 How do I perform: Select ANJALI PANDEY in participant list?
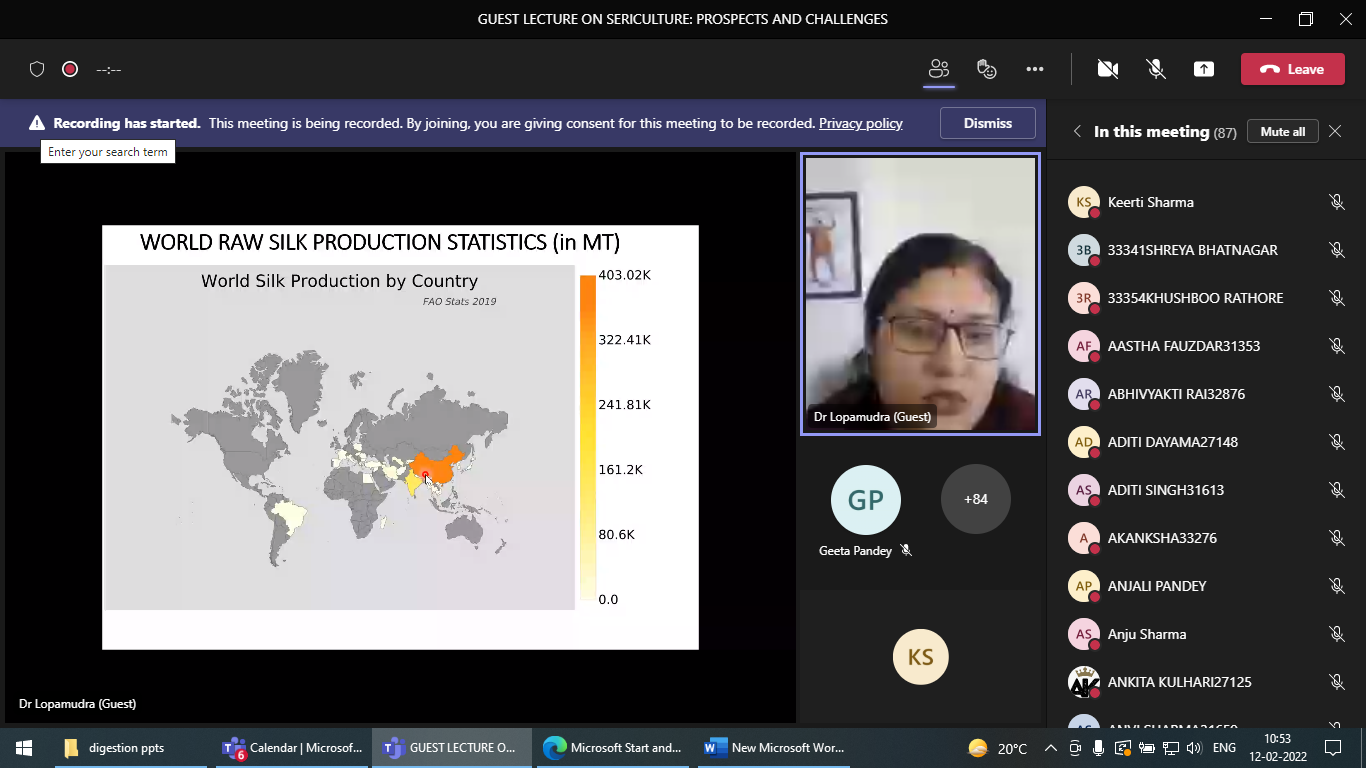click(x=1157, y=586)
